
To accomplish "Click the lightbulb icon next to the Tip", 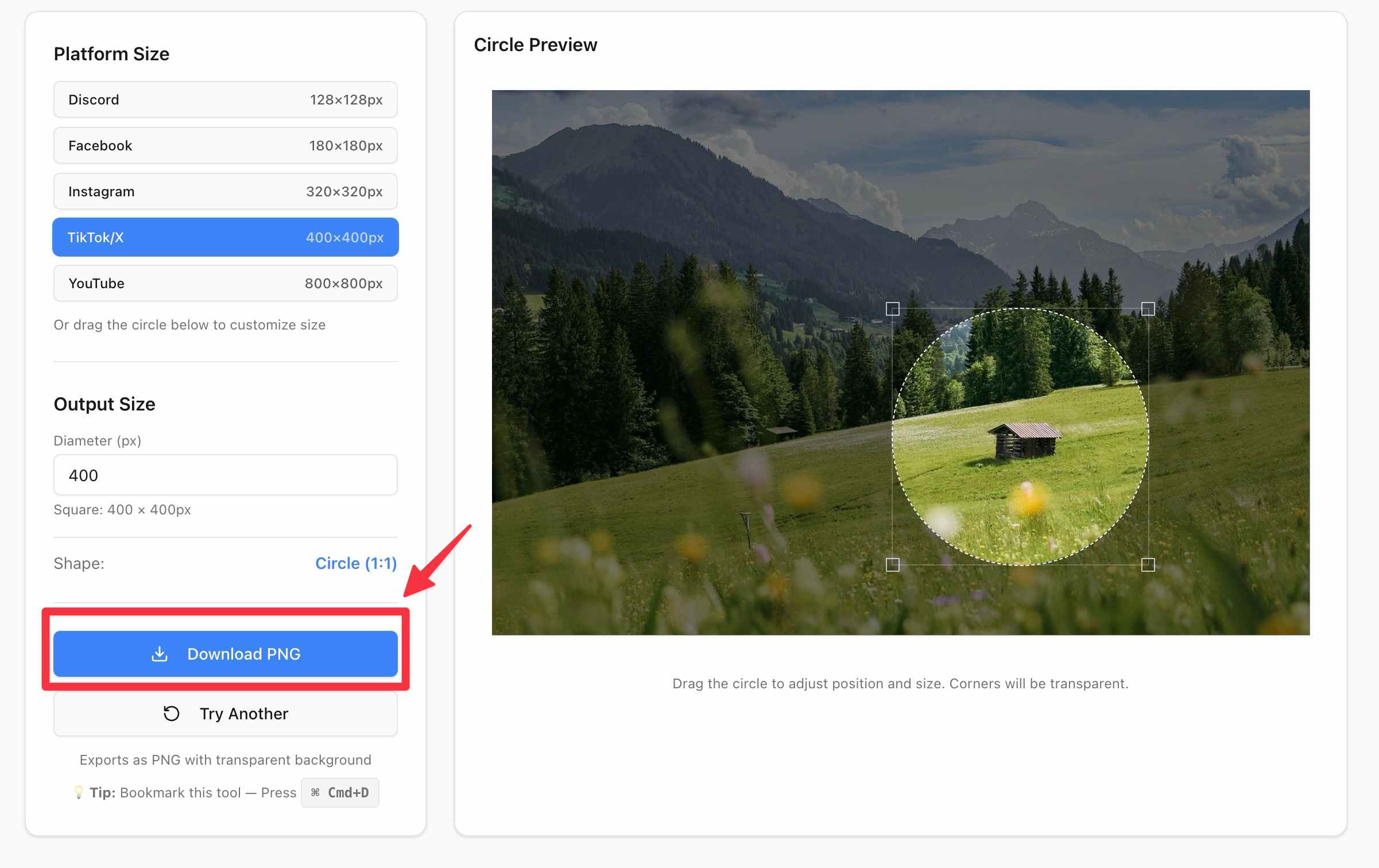I will click(x=80, y=792).
